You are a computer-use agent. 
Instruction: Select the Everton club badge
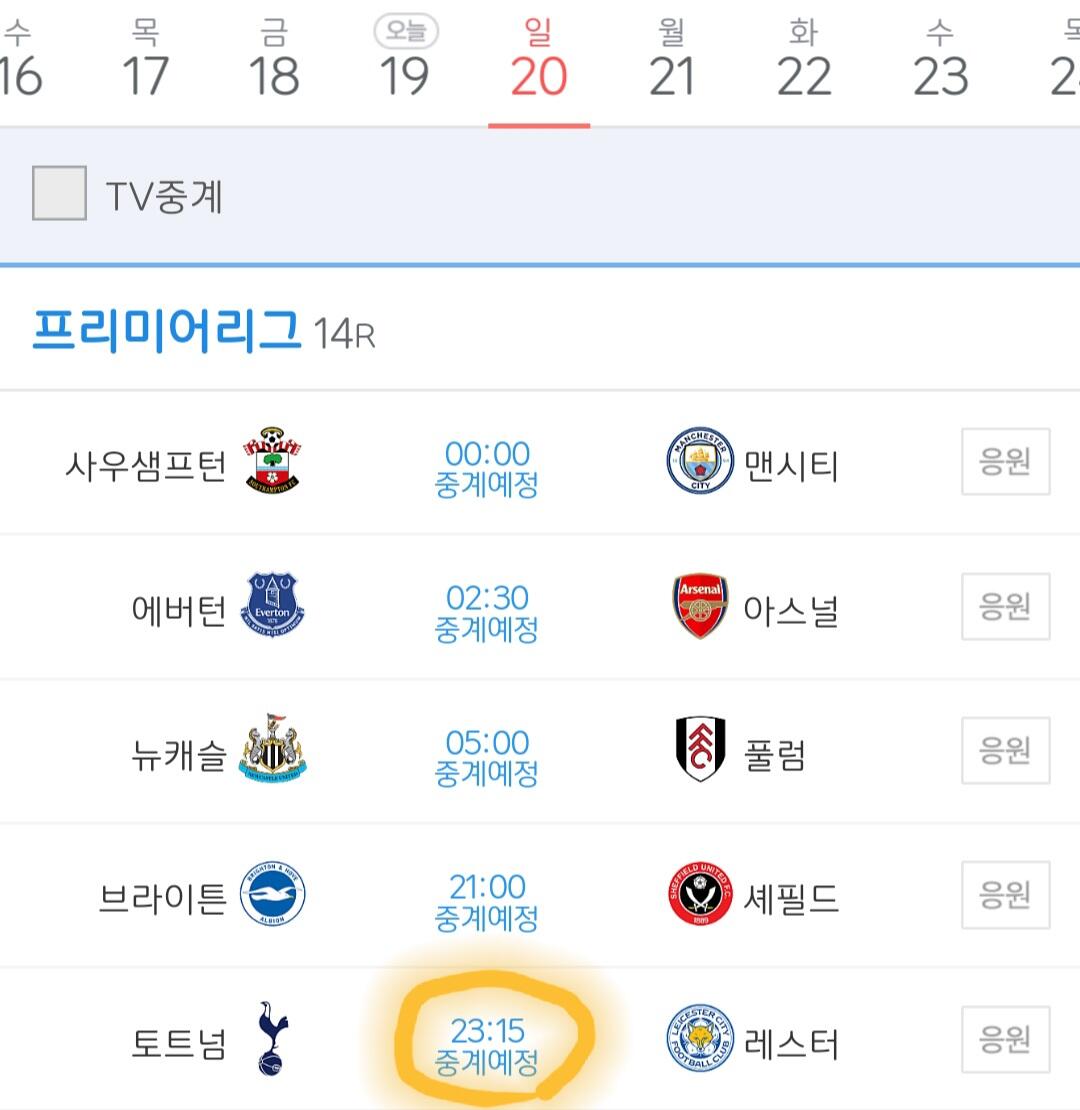[x=272, y=605]
